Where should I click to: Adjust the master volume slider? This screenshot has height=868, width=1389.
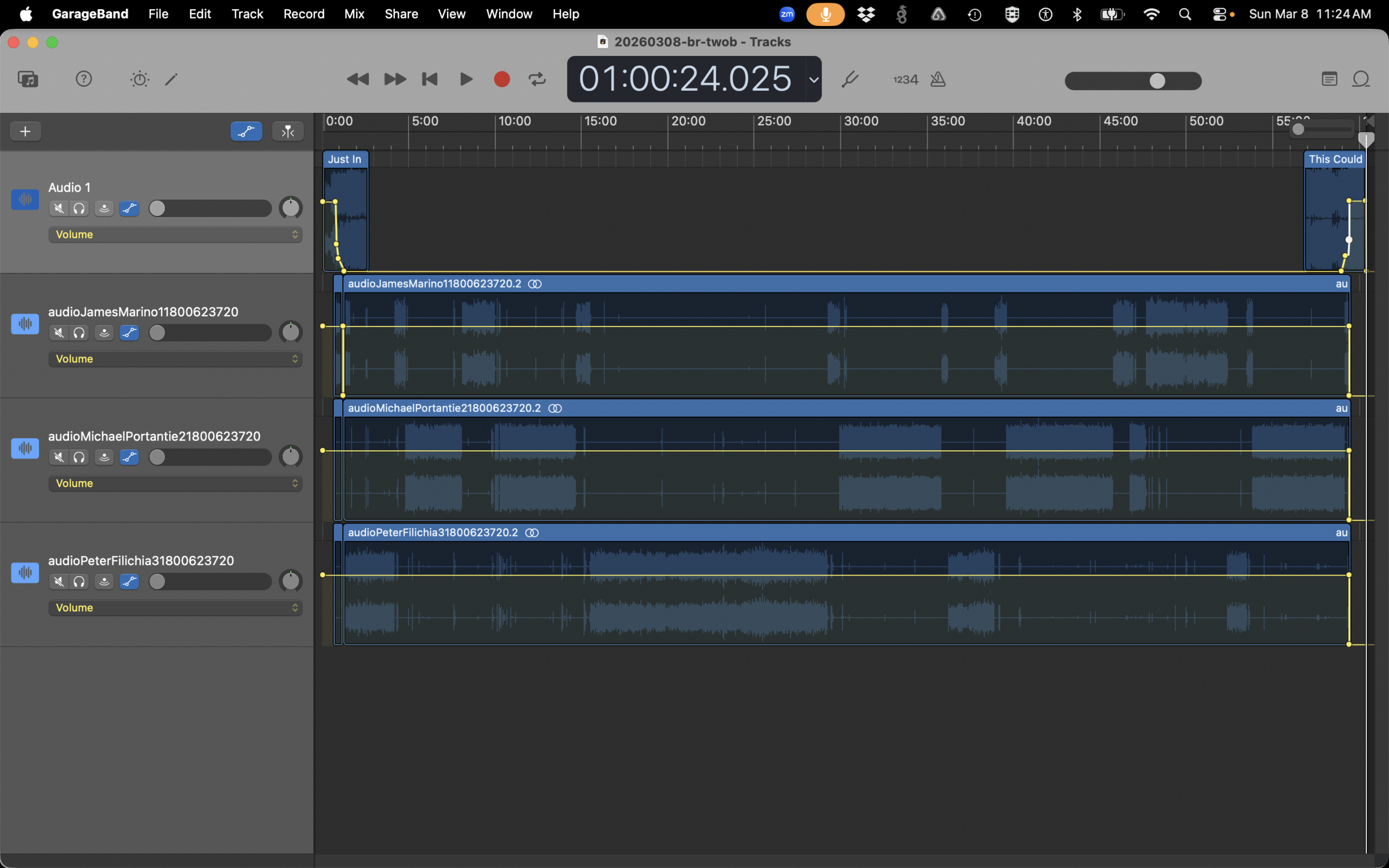(1157, 81)
